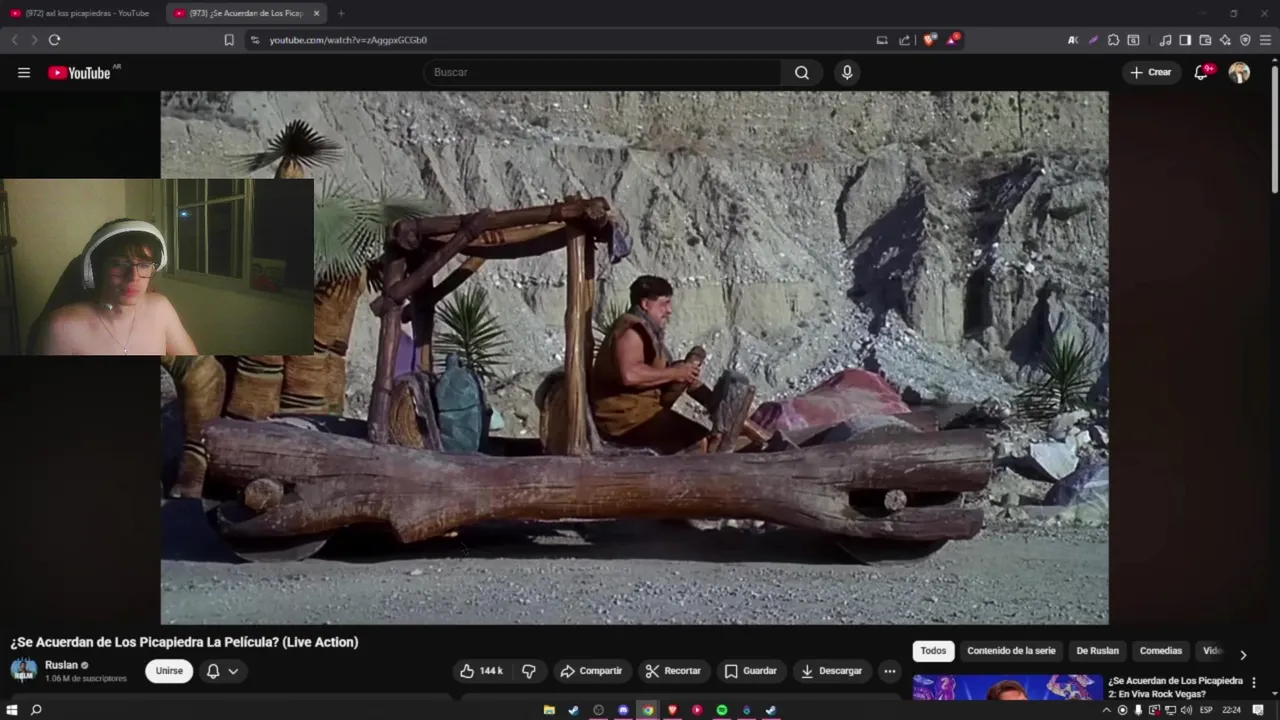The height and width of the screenshot is (720, 1280).
Task: Click the Descargar button
Action: point(832,671)
